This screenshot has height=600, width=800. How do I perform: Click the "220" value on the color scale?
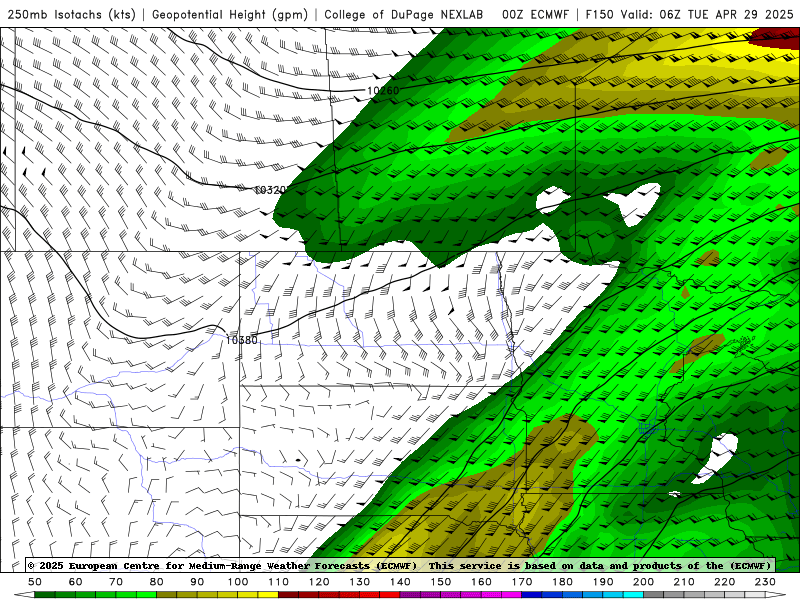pos(724,582)
